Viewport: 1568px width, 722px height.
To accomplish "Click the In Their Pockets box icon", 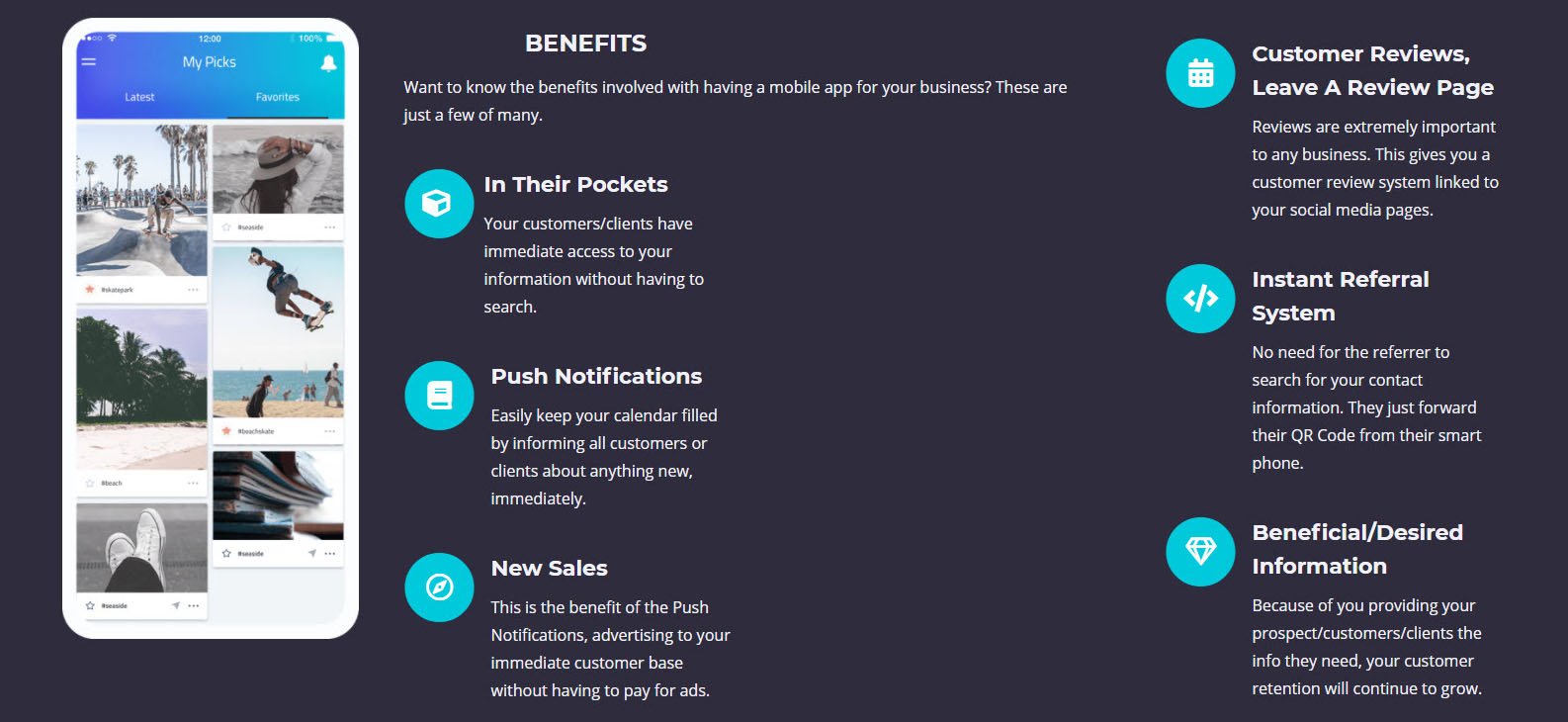I will pos(439,204).
